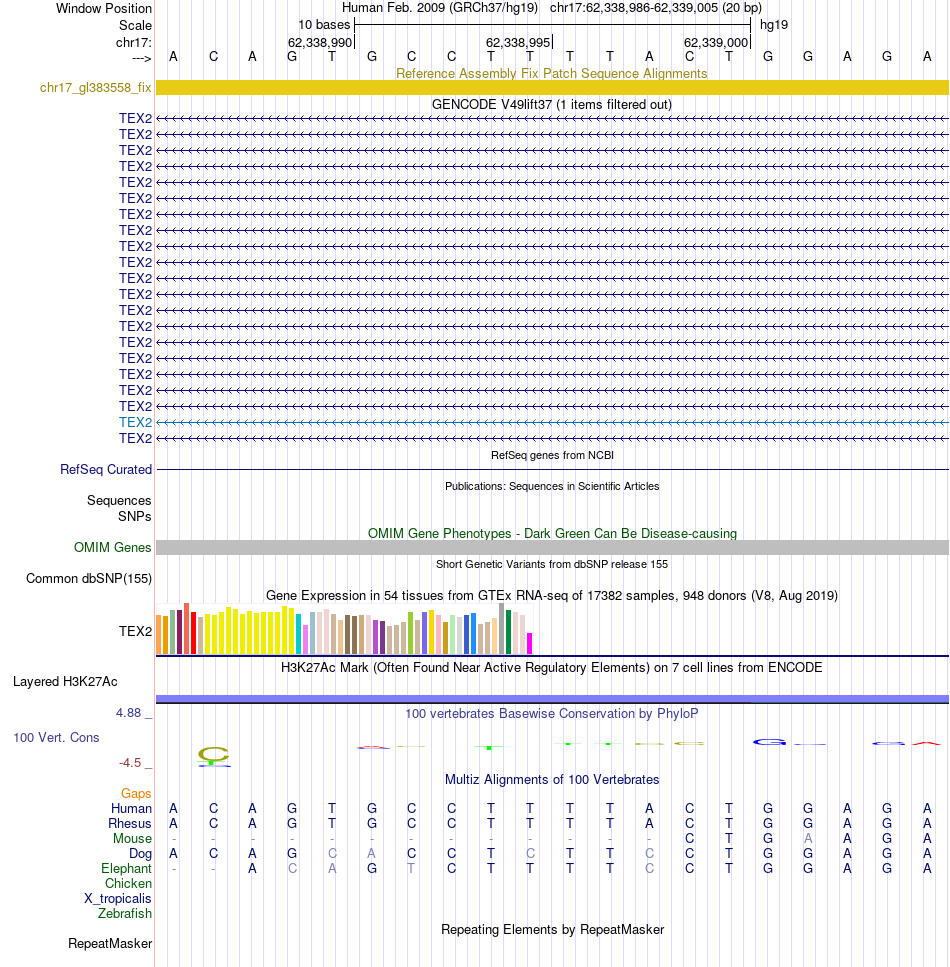
Task: Open Common dbSNP(155) track label
Action: tap(89, 578)
